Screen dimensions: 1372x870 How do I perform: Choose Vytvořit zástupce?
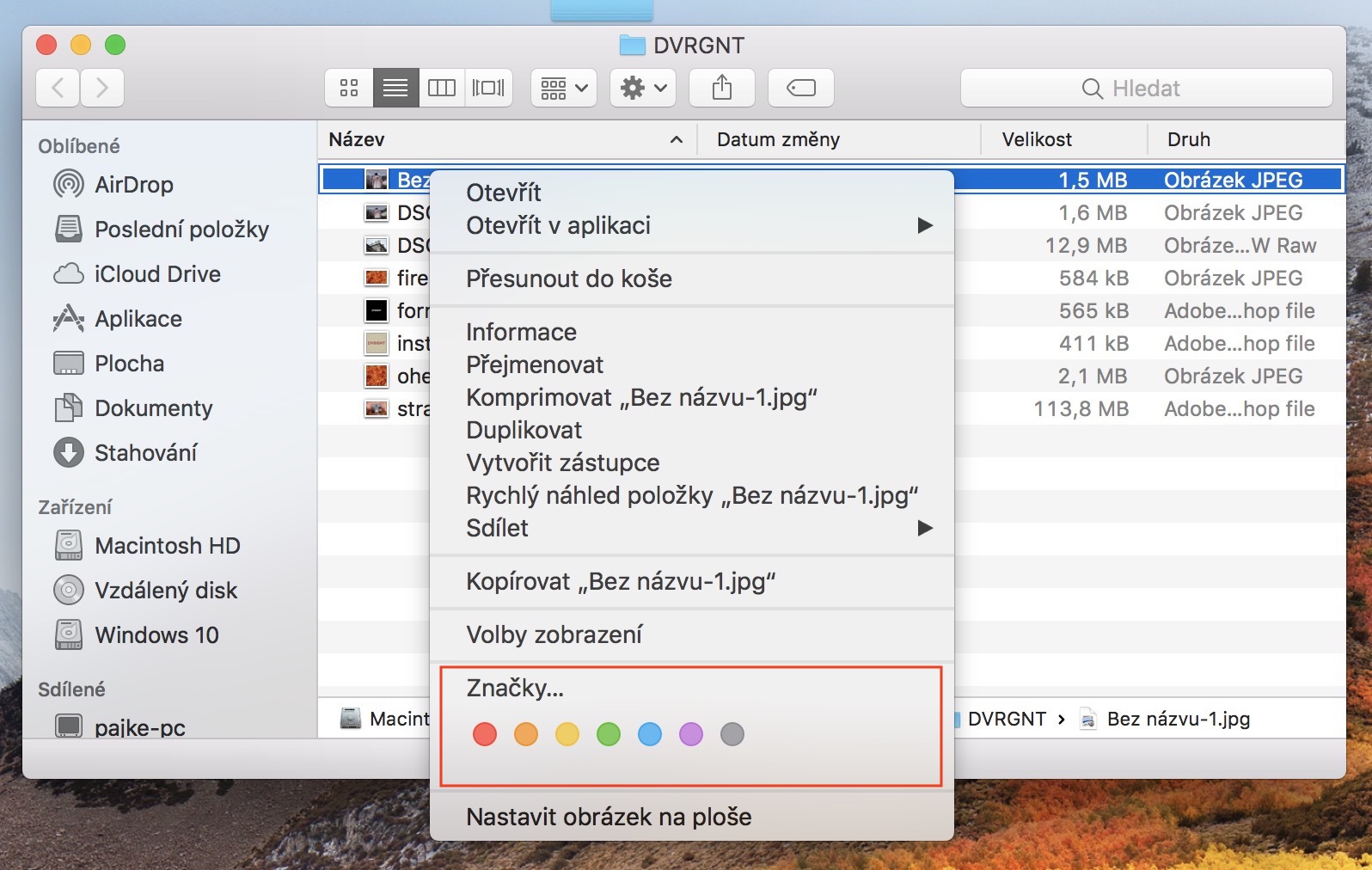[692, 463]
